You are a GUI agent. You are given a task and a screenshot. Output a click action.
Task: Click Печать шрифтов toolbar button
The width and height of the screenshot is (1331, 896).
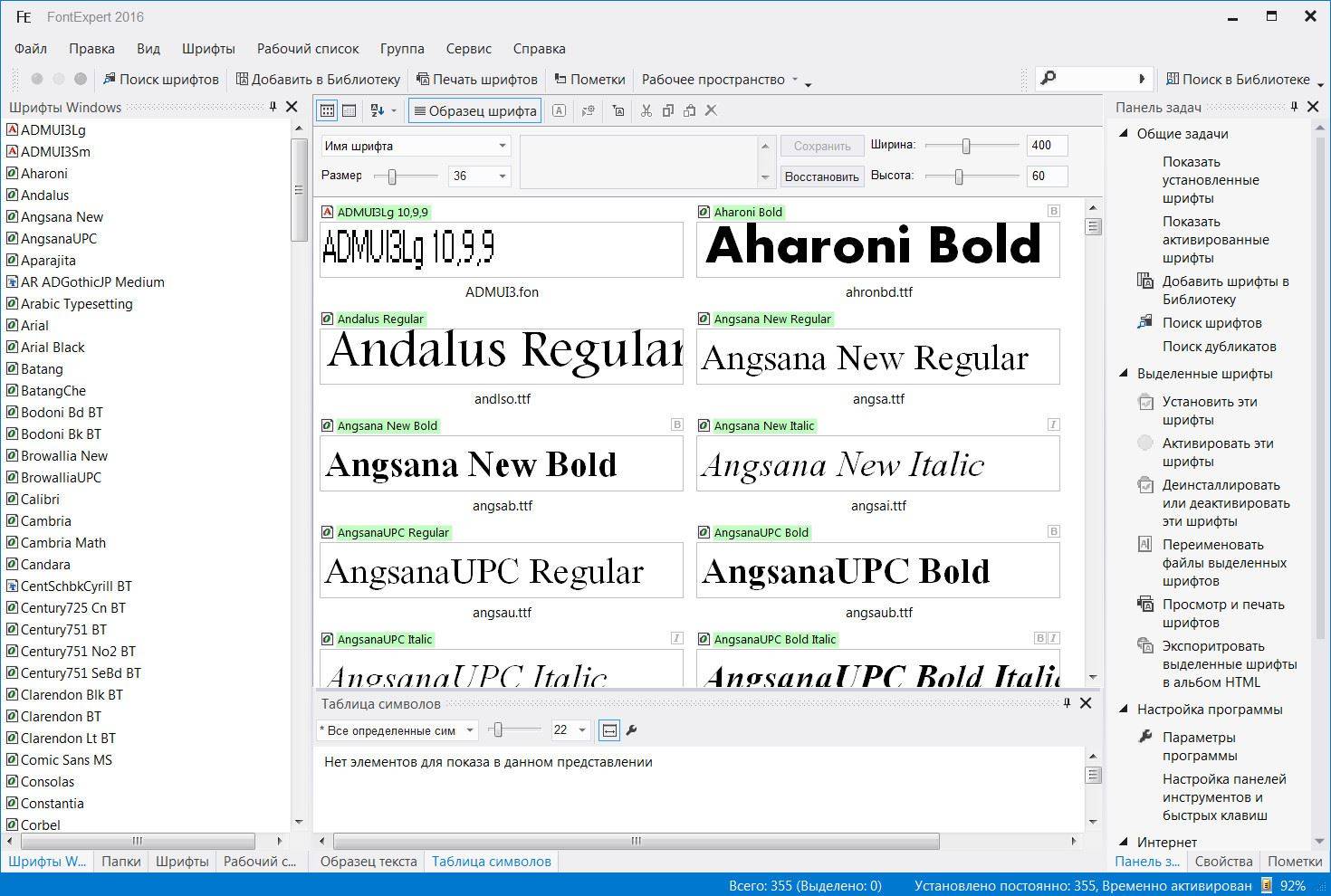(x=476, y=80)
